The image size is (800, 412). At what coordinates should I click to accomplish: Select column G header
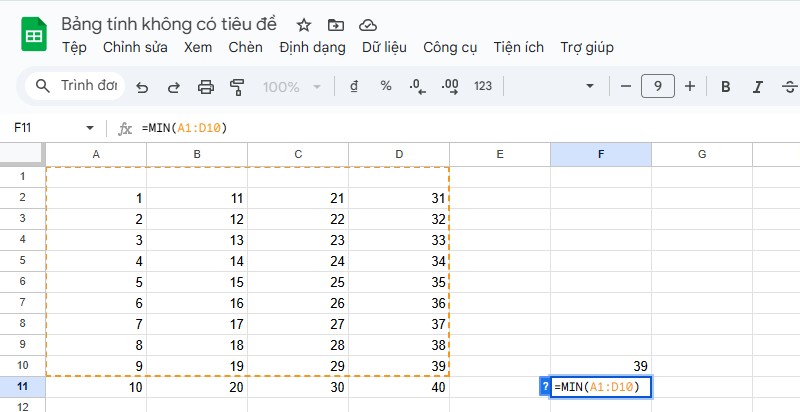click(x=702, y=154)
